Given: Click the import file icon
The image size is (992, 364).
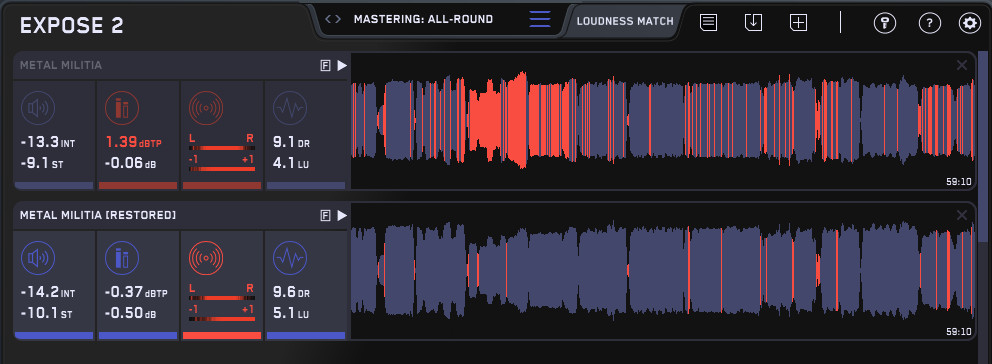Looking at the screenshot, I should (753, 22).
